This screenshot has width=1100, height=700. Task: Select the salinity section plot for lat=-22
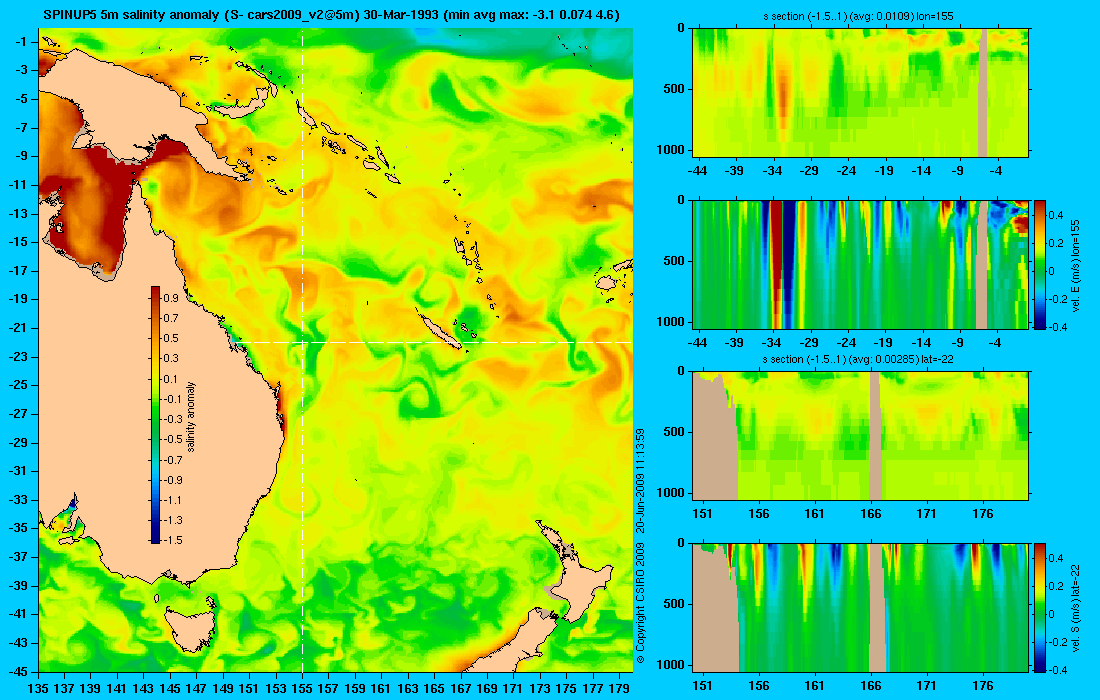(x=861, y=436)
